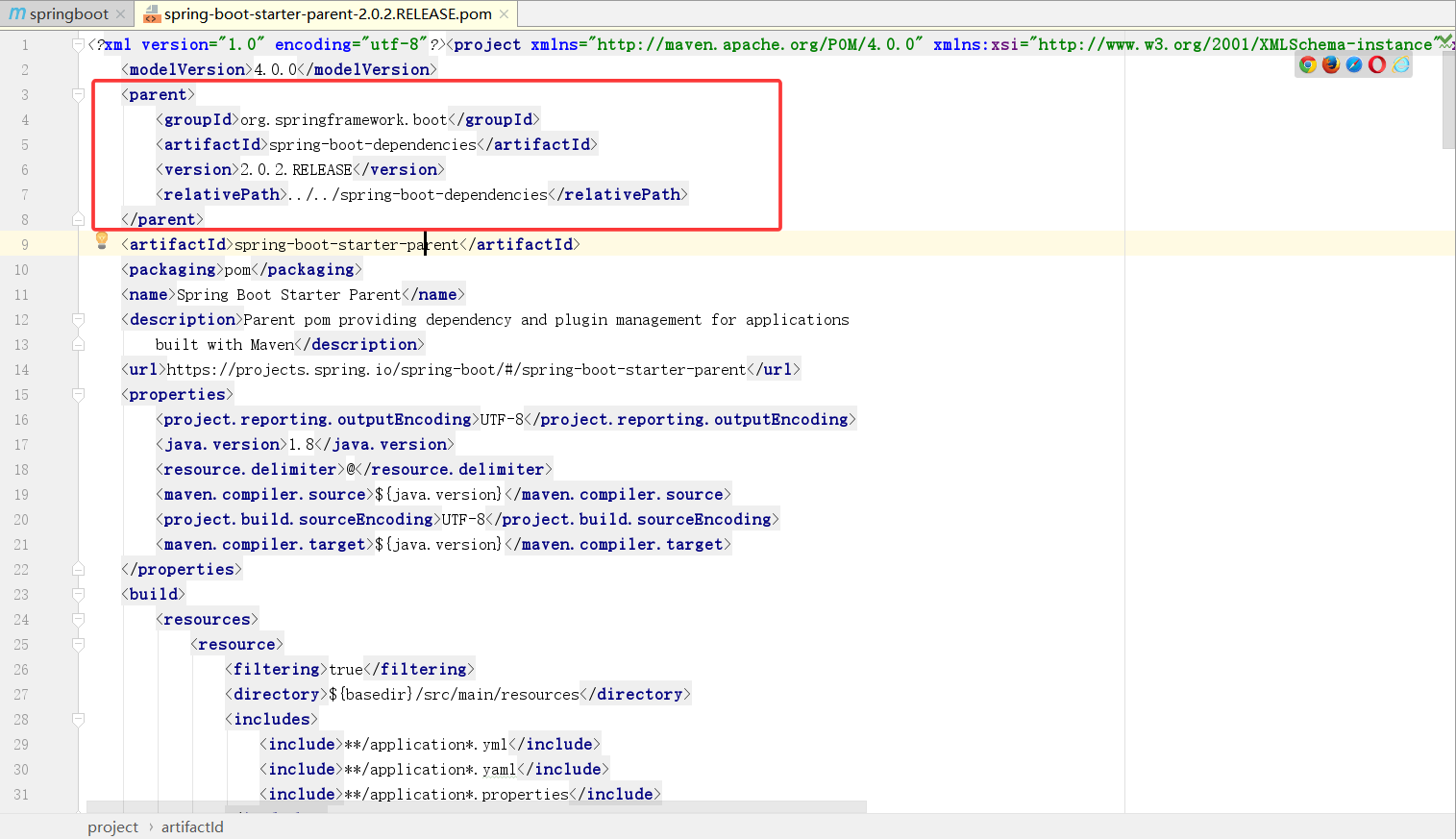This screenshot has height=839, width=1456.
Task: Click line number 17 in the gutter
Action: [21, 444]
